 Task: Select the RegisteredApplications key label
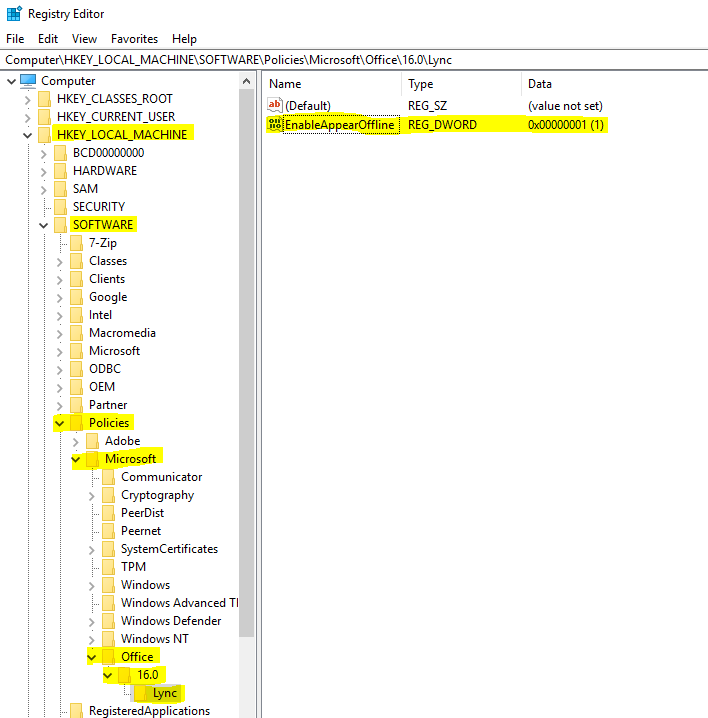tap(149, 711)
